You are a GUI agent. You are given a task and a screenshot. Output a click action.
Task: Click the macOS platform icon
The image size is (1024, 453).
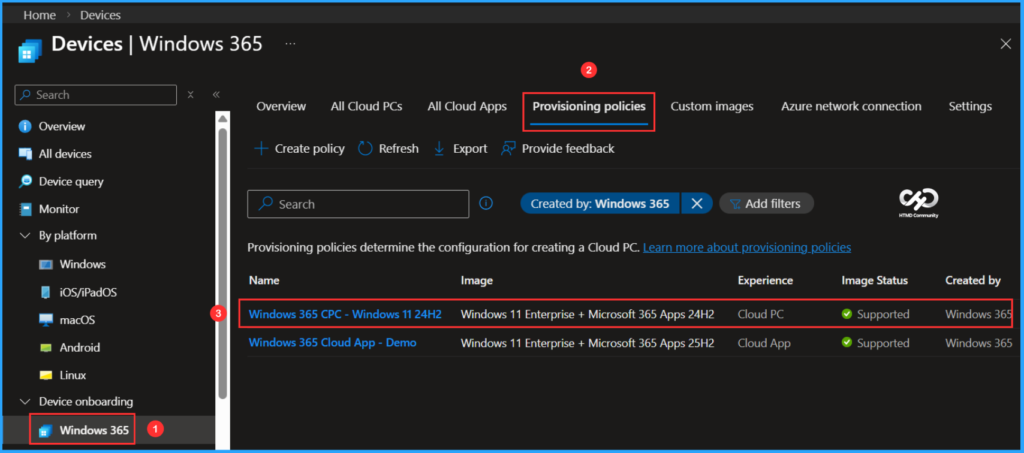[46, 320]
